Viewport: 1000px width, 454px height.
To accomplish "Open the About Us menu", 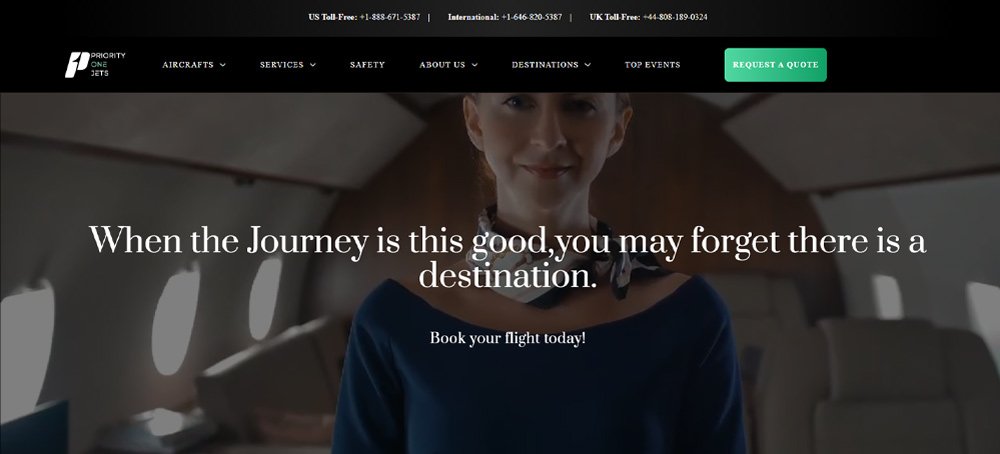I will click(x=442, y=64).
